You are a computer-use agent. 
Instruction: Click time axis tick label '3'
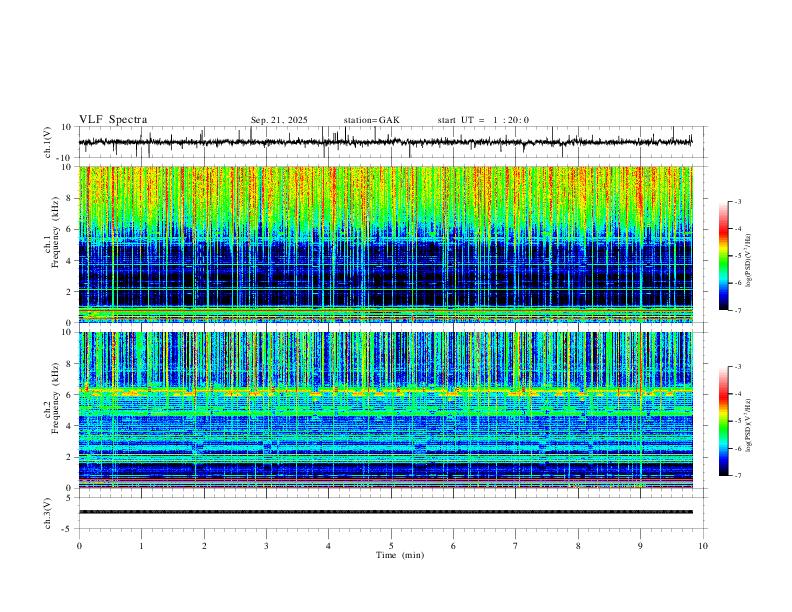point(266,546)
